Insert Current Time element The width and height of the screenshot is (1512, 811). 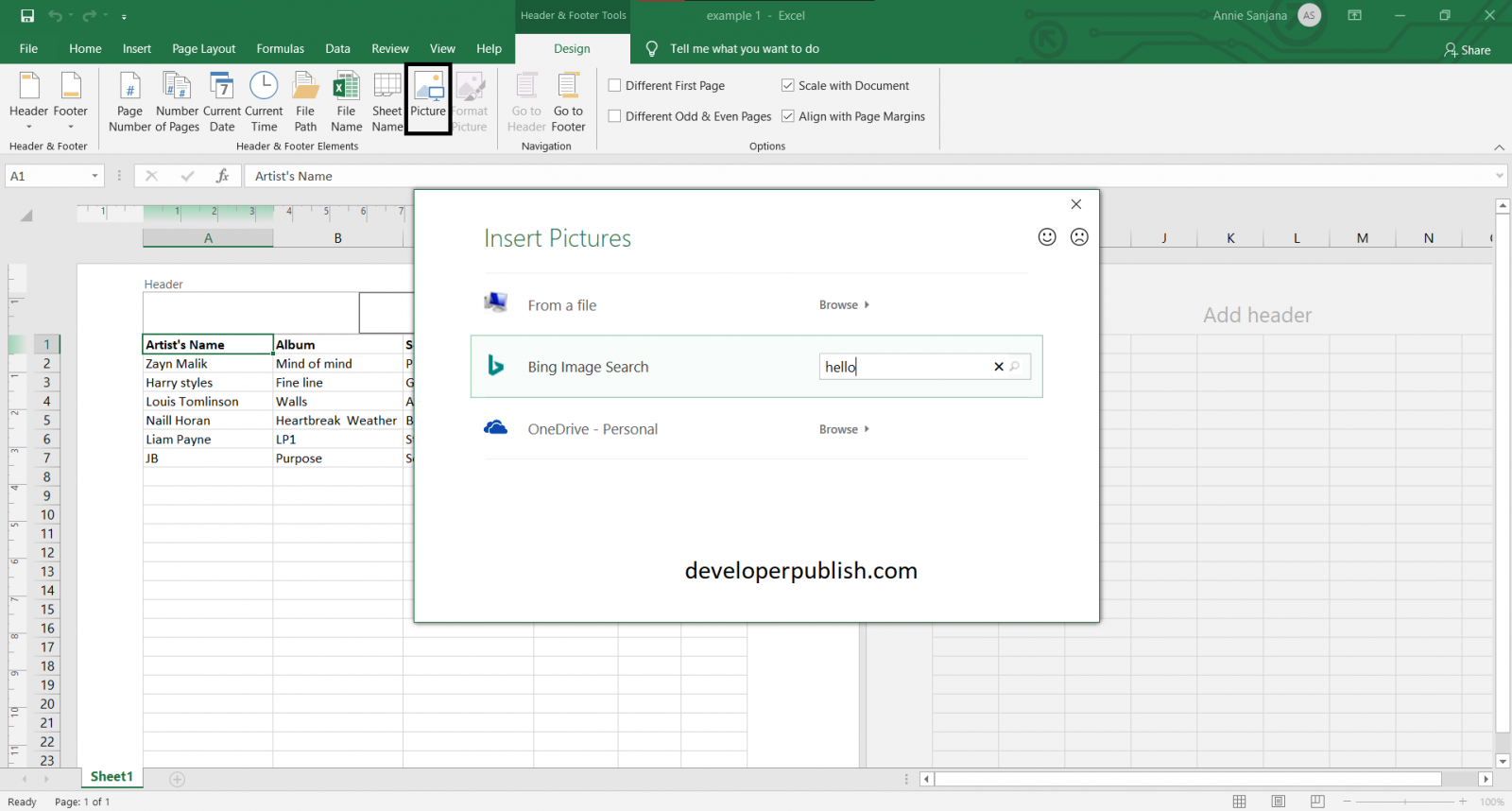[x=264, y=102]
